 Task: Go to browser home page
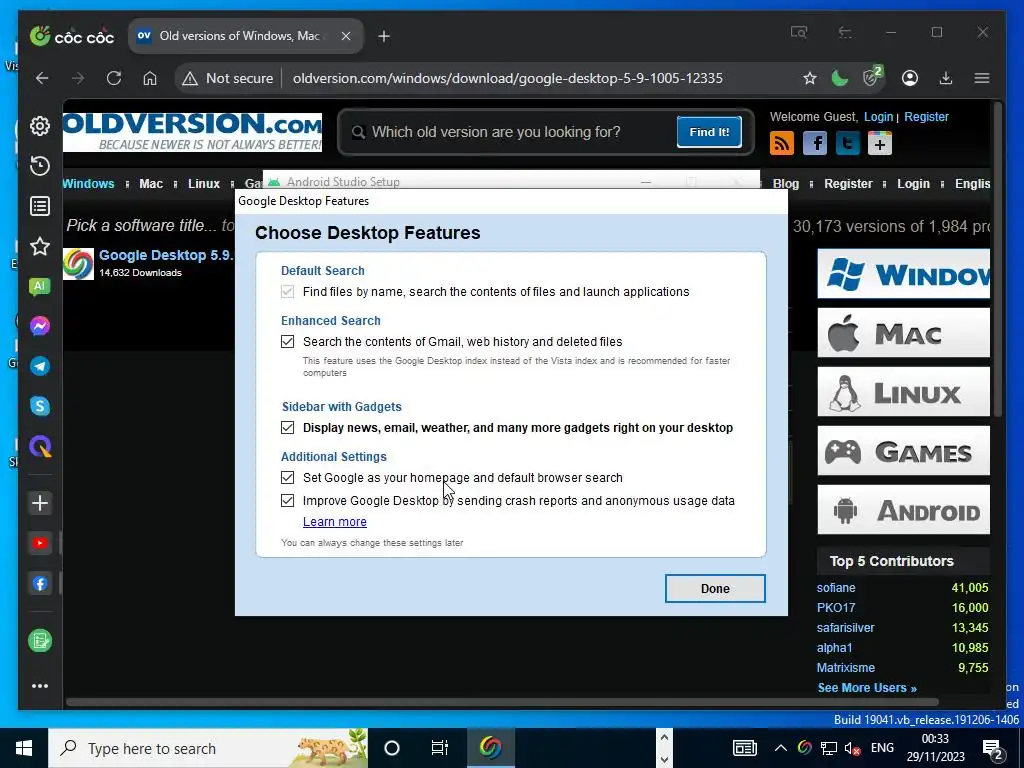[150, 78]
